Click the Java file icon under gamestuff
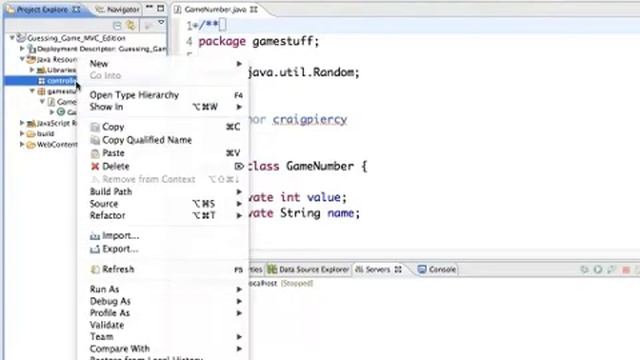Viewport: 640px width, 360px height. 51,102
